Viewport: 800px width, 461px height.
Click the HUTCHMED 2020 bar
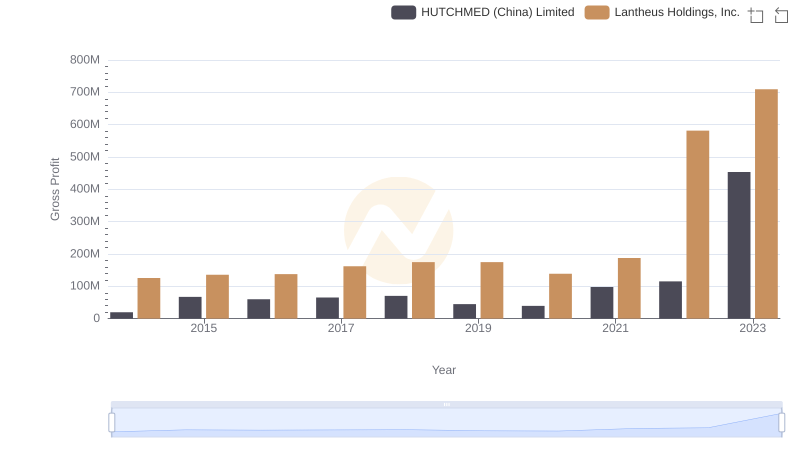point(533,313)
